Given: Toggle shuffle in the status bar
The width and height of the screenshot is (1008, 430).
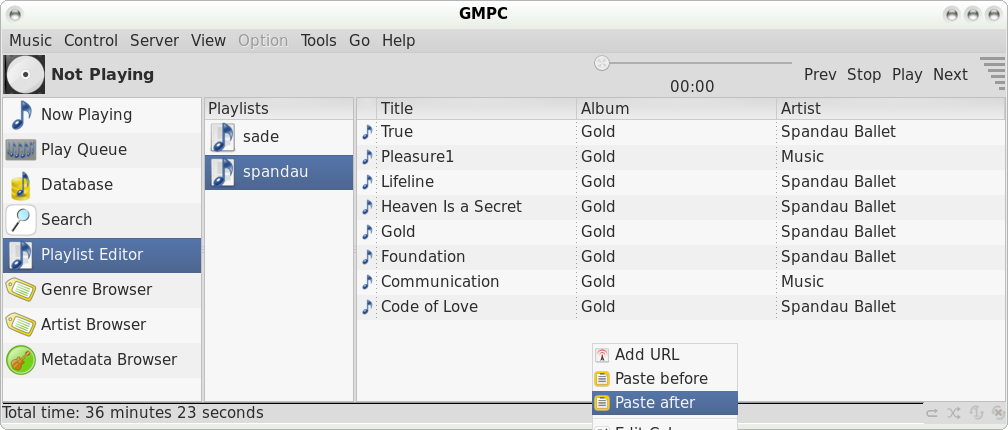Looking at the screenshot, I should [x=954, y=412].
